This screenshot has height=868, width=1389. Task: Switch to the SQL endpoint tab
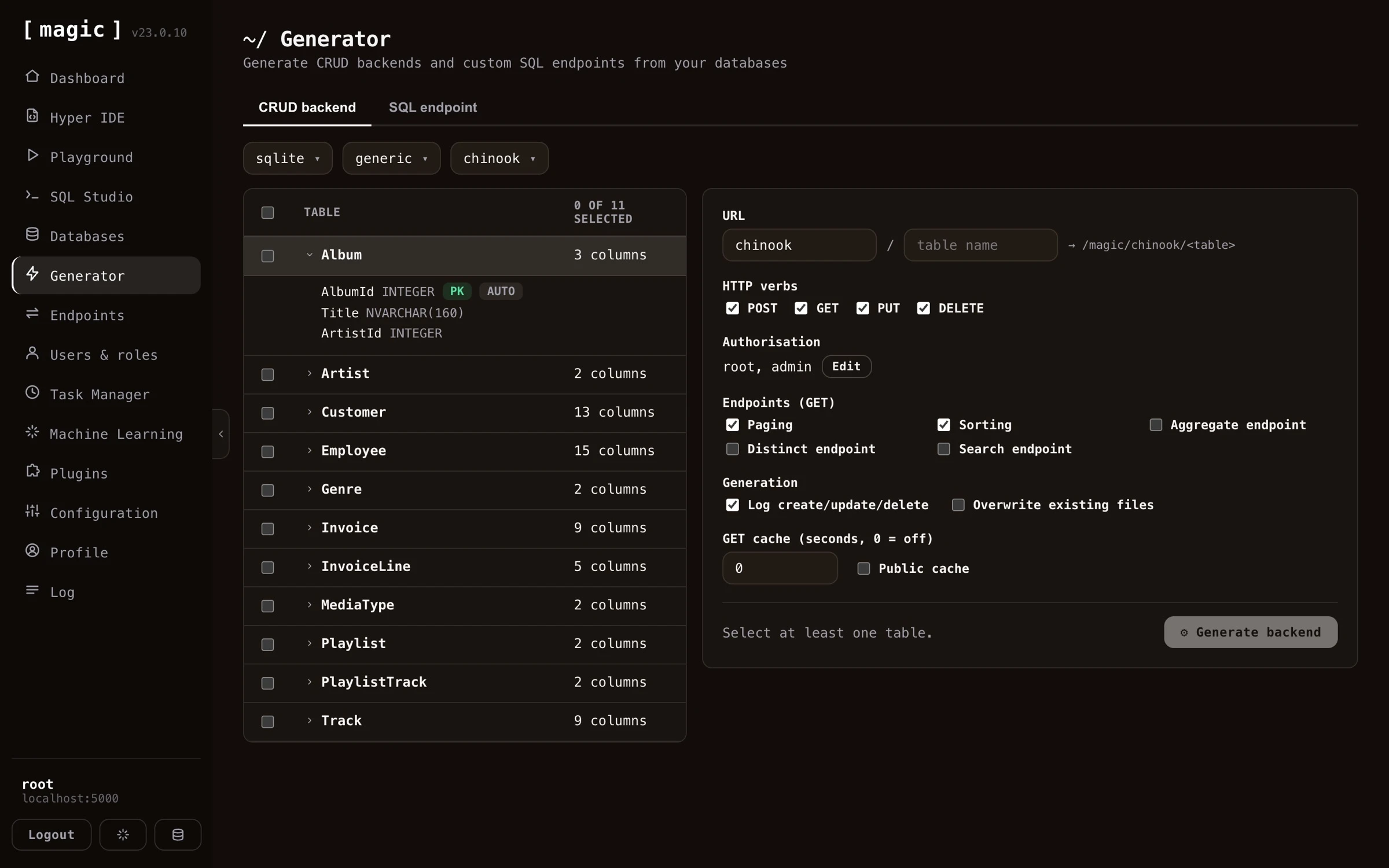click(x=433, y=108)
